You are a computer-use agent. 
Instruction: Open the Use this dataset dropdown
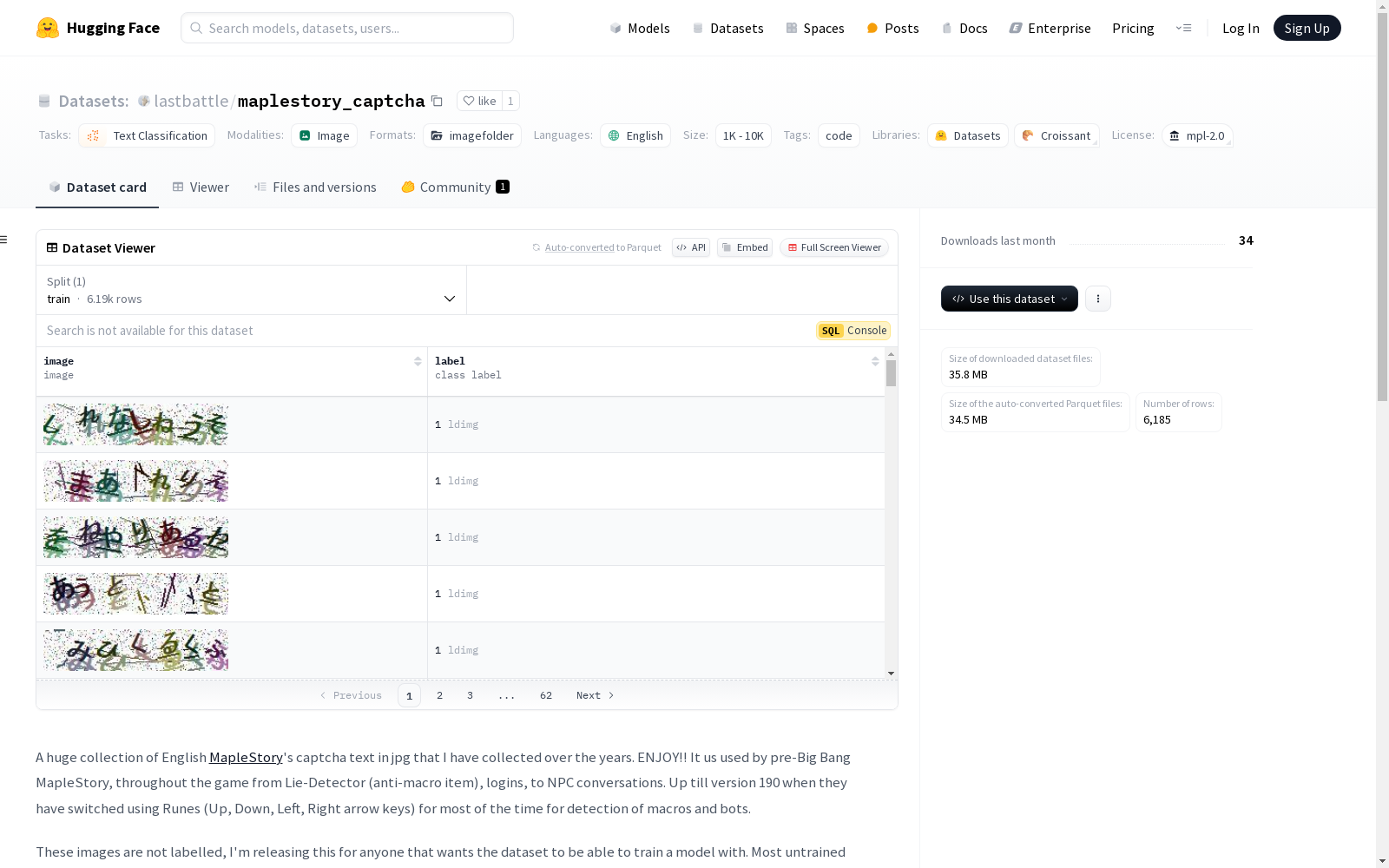(x=1010, y=299)
